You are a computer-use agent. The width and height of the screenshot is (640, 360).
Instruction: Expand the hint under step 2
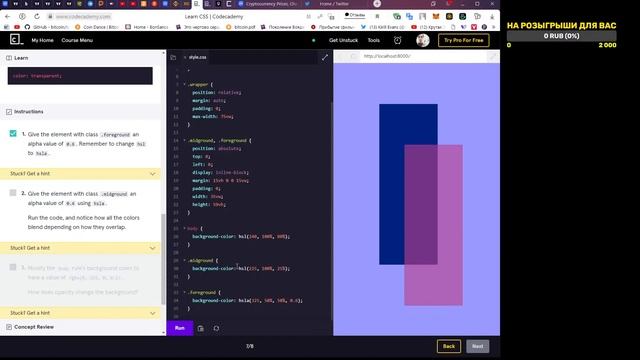(x=80, y=248)
